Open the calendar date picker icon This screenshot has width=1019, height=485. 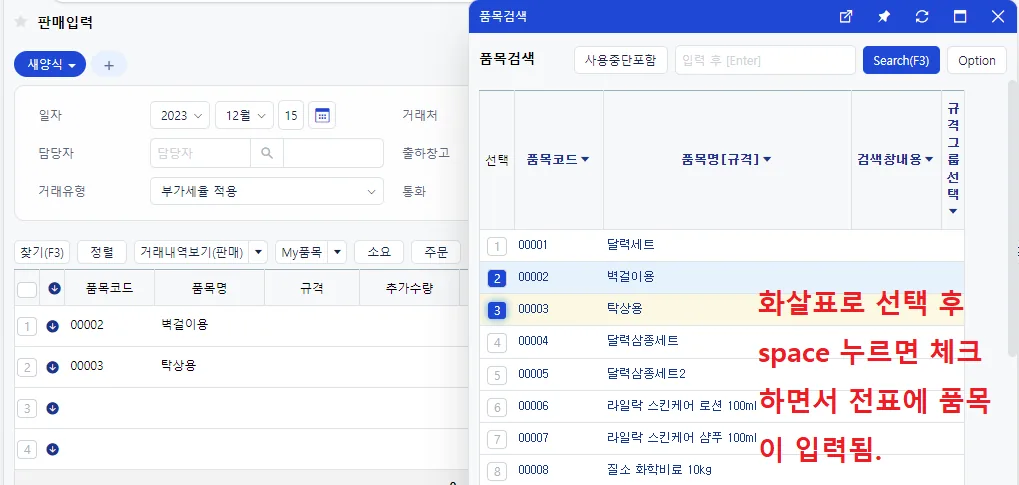click(x=322, y=116)
